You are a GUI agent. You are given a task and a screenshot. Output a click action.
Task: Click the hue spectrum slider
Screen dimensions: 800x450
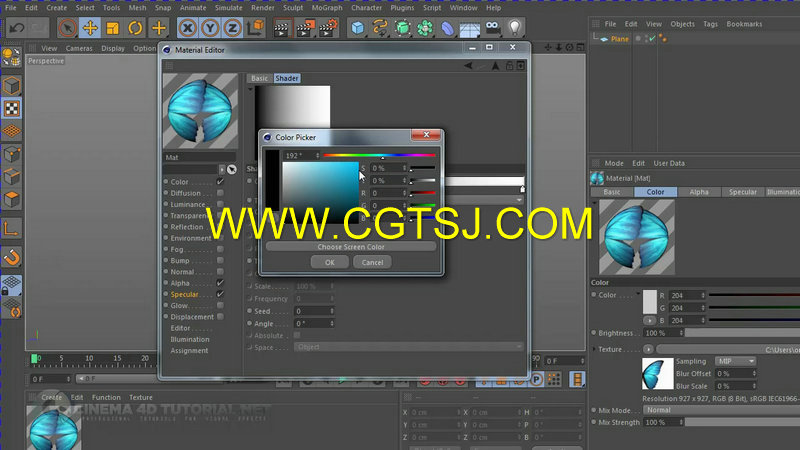tap(380, 155)
